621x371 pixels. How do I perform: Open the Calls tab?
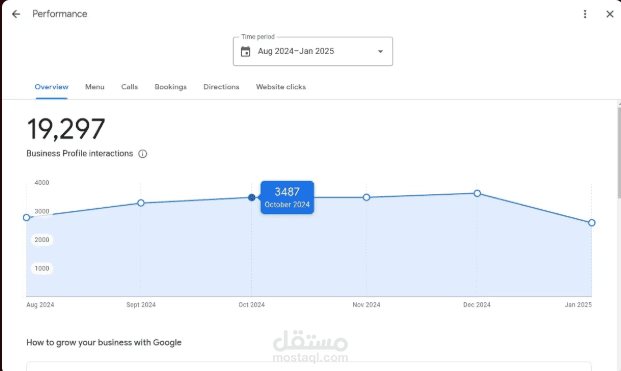tap(130, 87)
